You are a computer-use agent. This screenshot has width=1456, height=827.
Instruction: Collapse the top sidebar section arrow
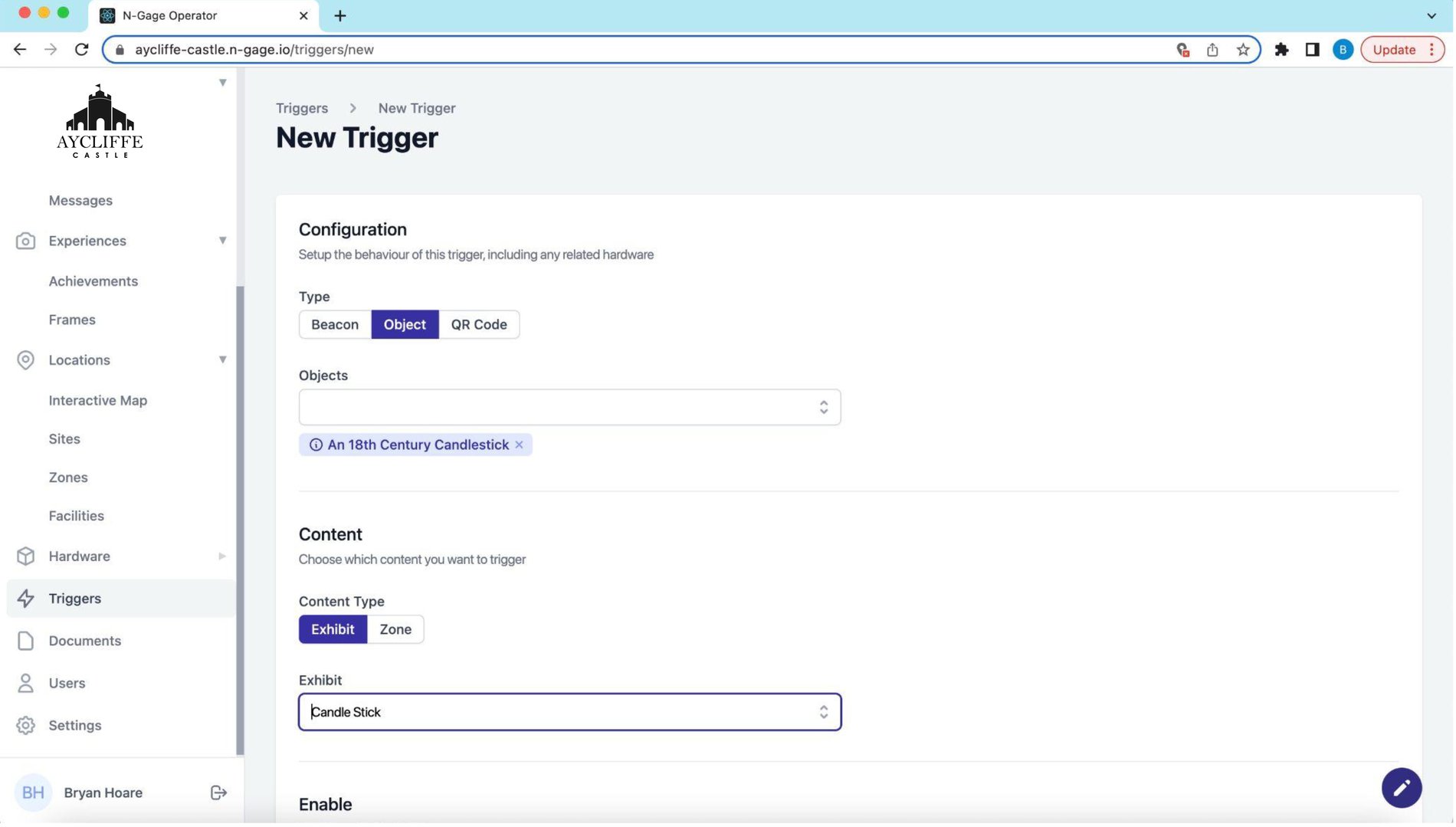click(223, 83)
